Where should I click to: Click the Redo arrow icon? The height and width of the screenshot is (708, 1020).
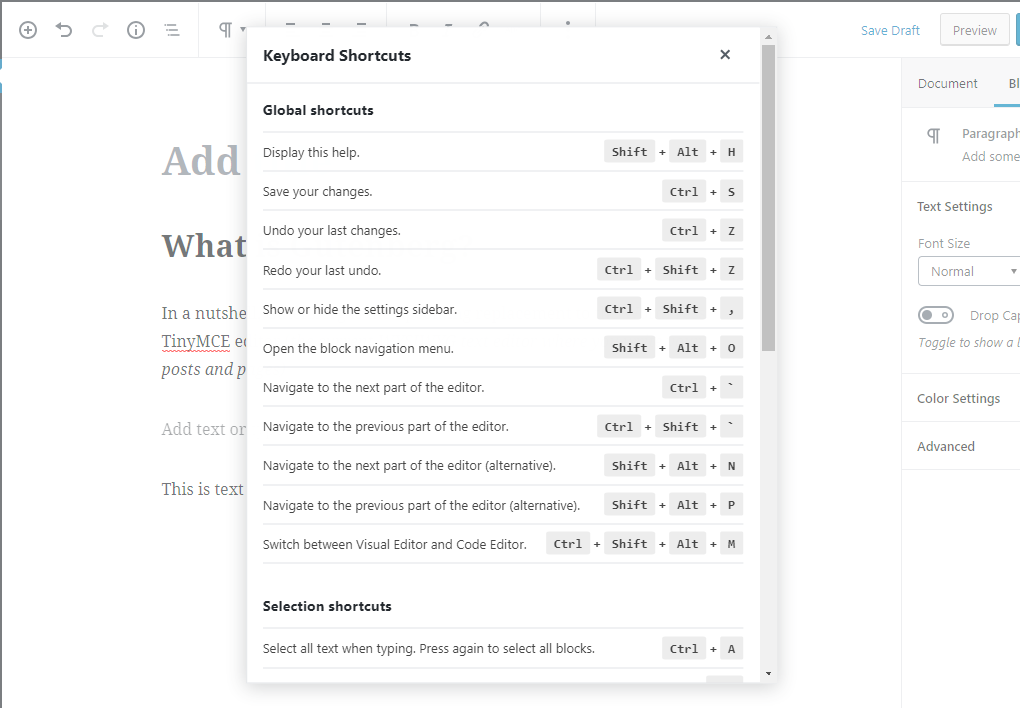pyautogui.click(x=100, y=30)
